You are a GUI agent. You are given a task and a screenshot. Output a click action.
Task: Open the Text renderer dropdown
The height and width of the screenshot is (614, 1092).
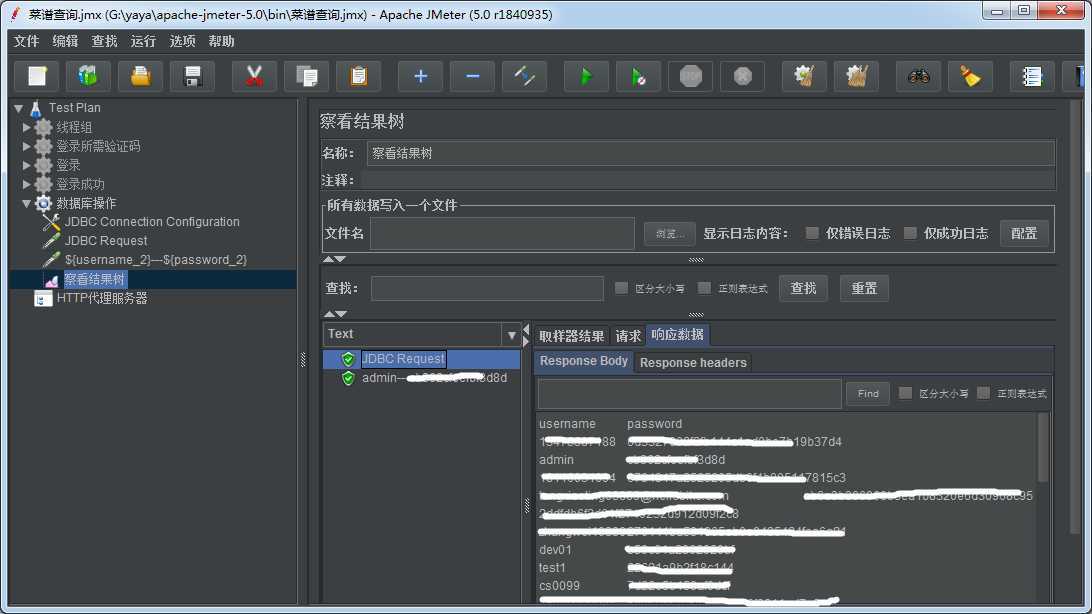(x=511, y=335)
